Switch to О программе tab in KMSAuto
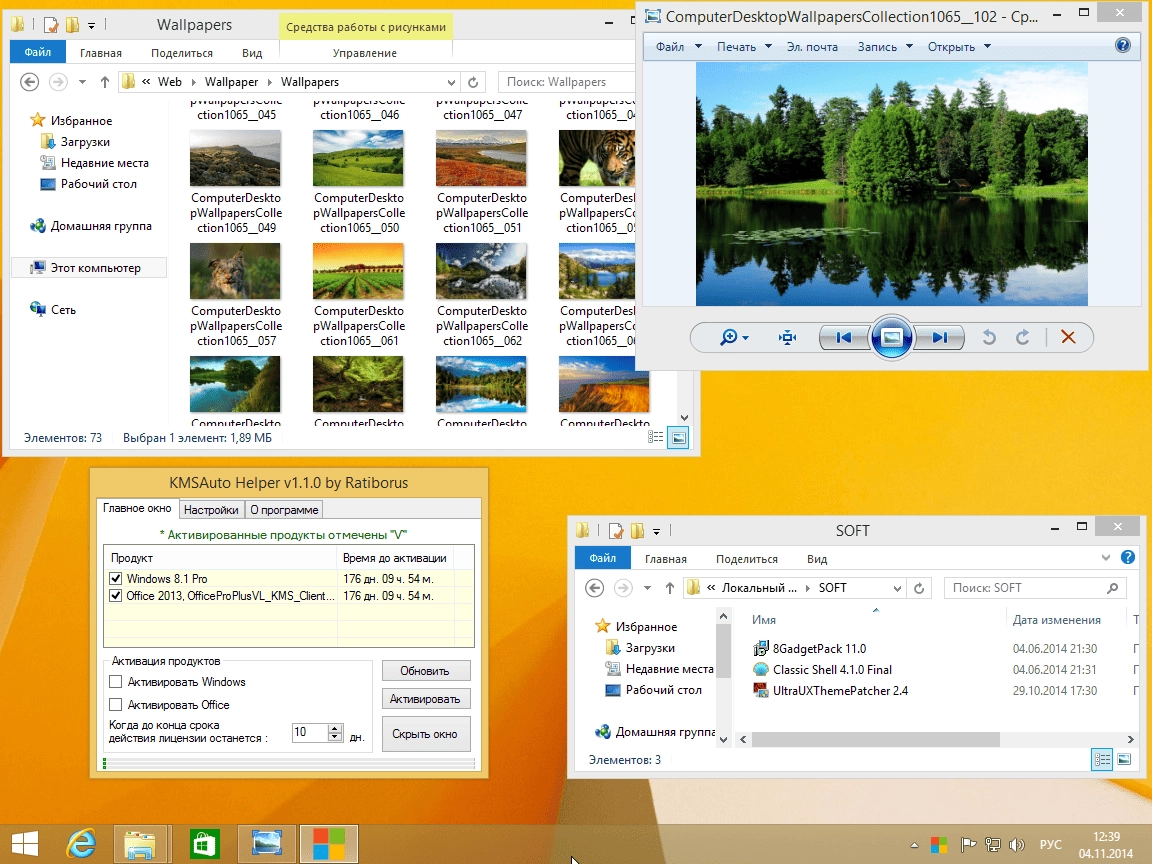Image resolution: width=1152 pixels, height=864 pixels. [284, 509]
